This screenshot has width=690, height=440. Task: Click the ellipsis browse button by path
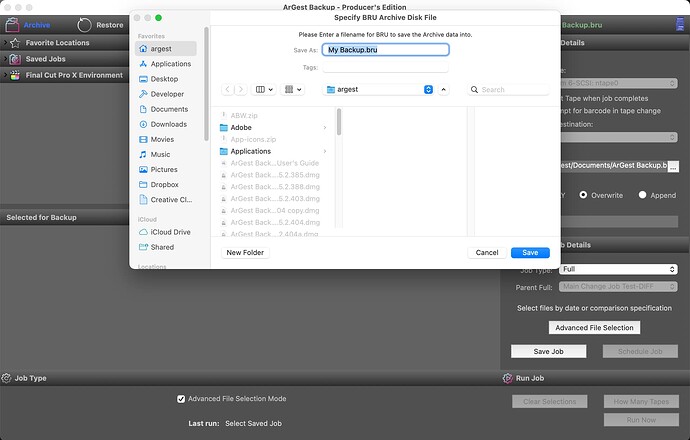pyautogui.click(x=673, y=166)
